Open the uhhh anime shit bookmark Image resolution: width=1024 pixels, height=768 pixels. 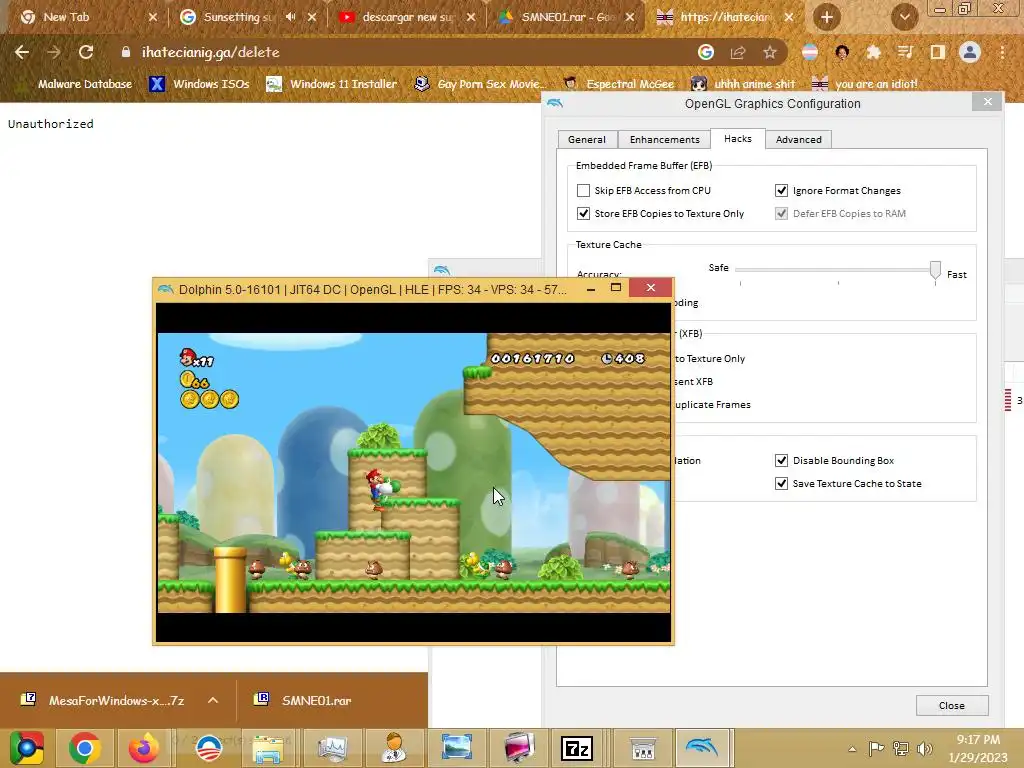744,84
